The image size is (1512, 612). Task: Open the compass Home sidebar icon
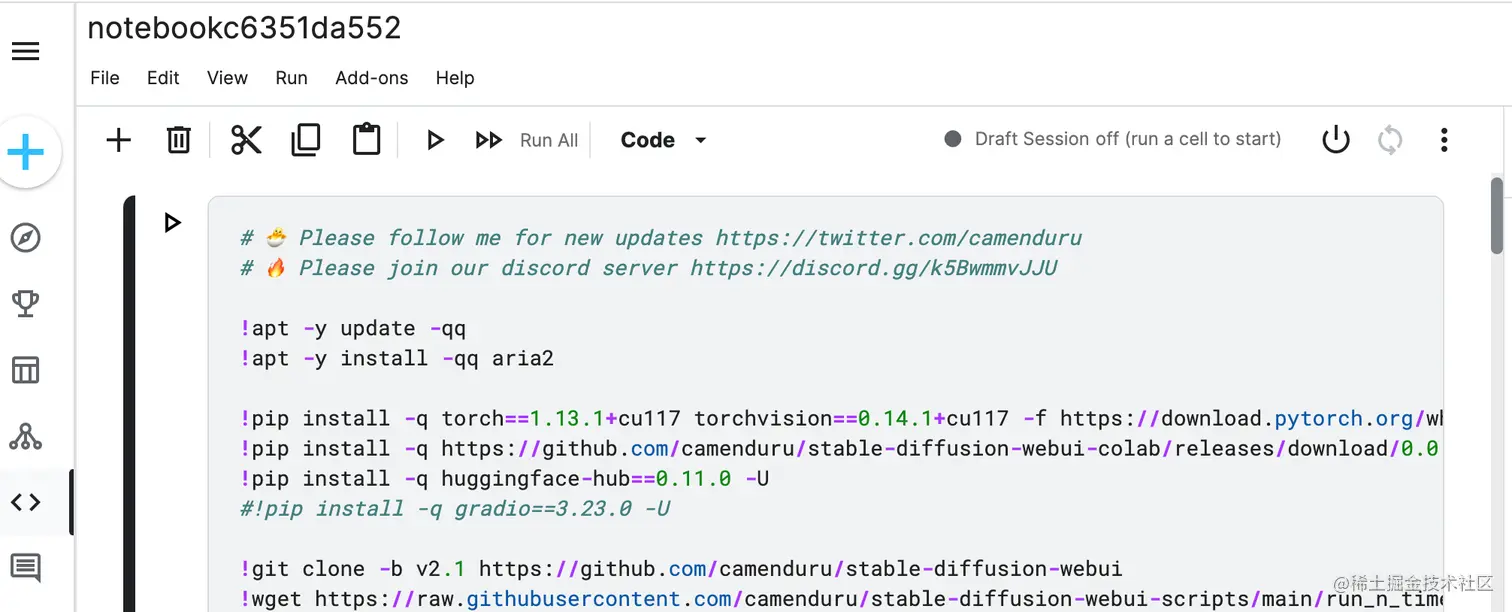(26, 238)
